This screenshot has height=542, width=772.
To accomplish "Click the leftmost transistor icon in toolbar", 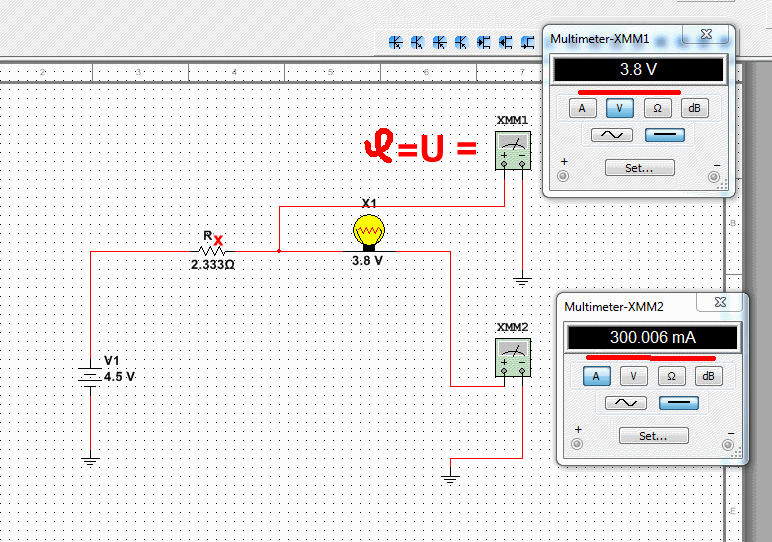I will 395,42.
